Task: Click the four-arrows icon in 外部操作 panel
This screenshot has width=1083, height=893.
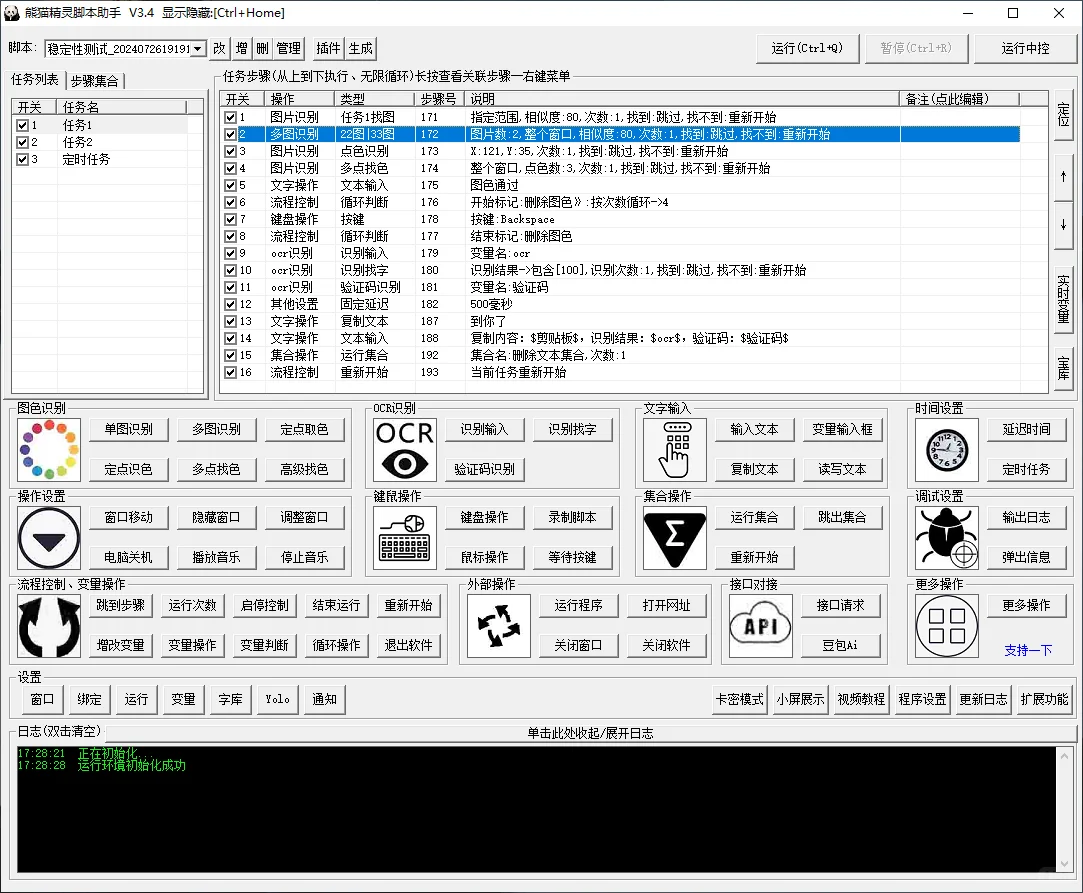Action: coord(498,627)
